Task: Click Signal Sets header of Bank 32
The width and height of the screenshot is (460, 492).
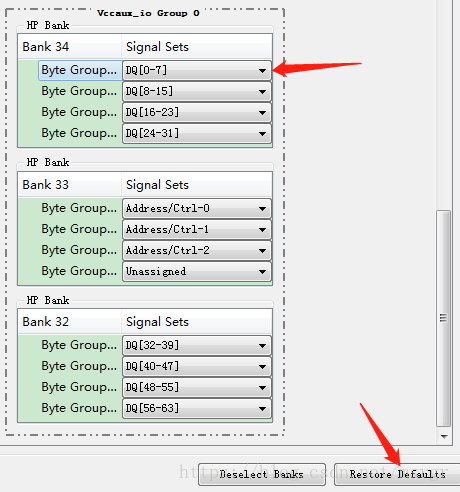Action: tap(197, 322)
